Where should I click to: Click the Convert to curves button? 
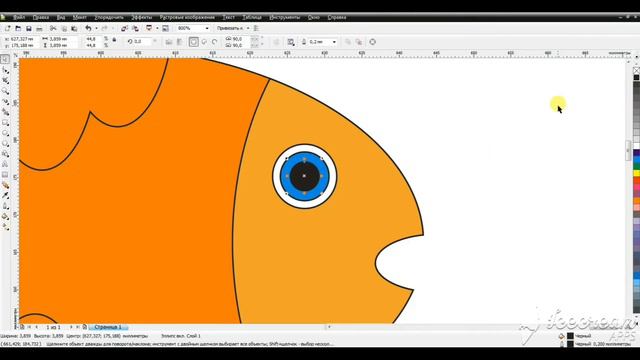[372, 42]
